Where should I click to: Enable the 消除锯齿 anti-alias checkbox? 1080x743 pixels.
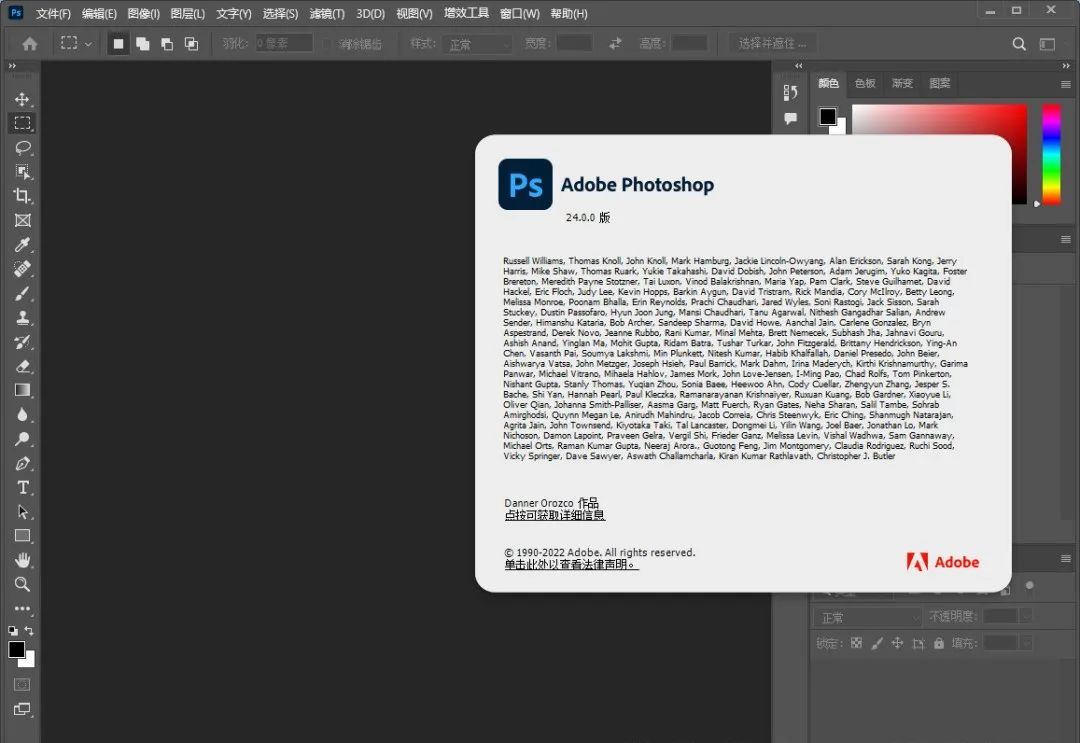pyautogui.click(x=326, y=44)
